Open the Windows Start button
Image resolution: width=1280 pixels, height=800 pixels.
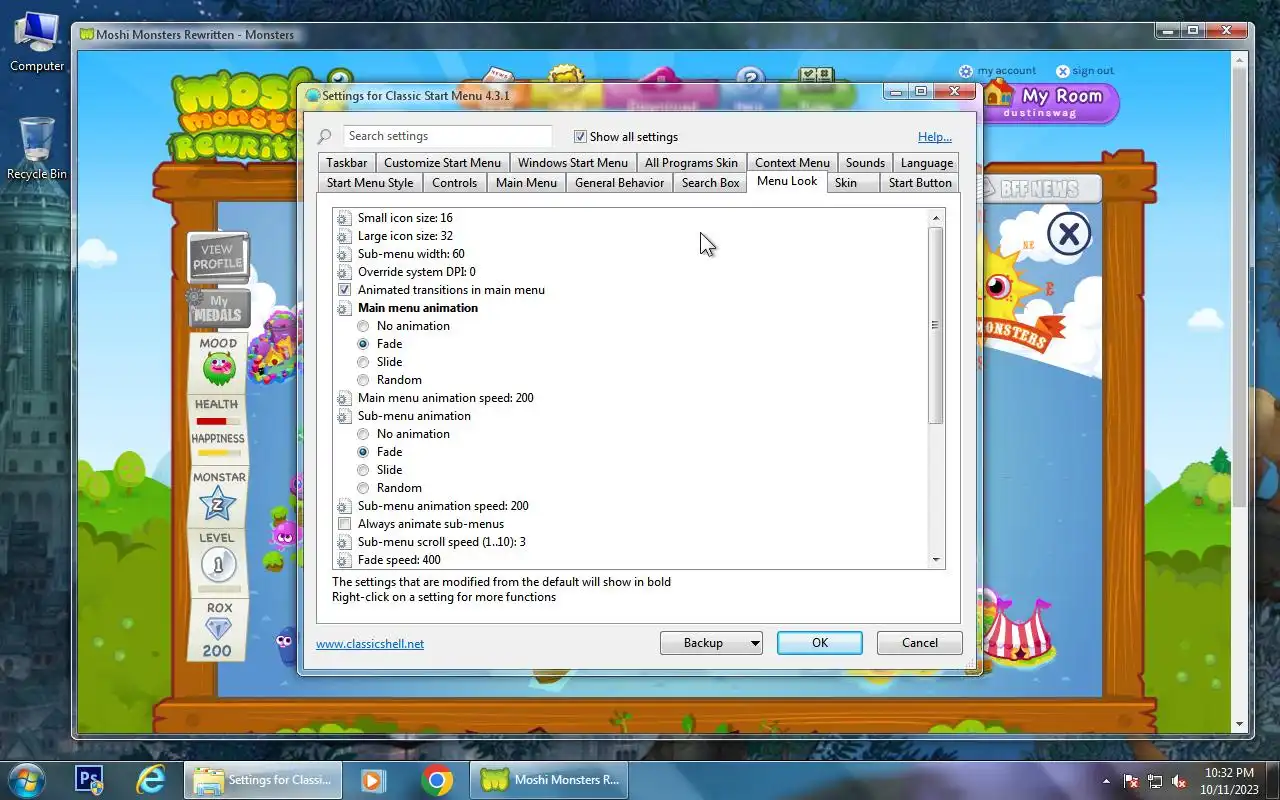(x=25, y=780)
